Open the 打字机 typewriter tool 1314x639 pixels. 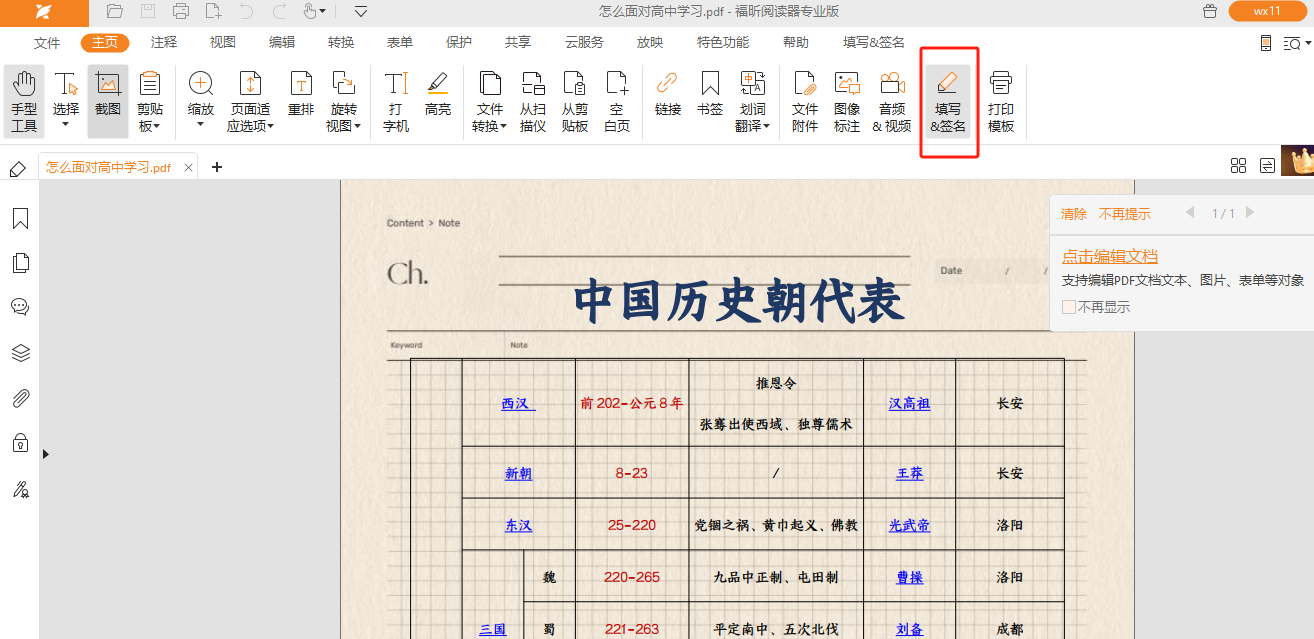pos(396,102)
